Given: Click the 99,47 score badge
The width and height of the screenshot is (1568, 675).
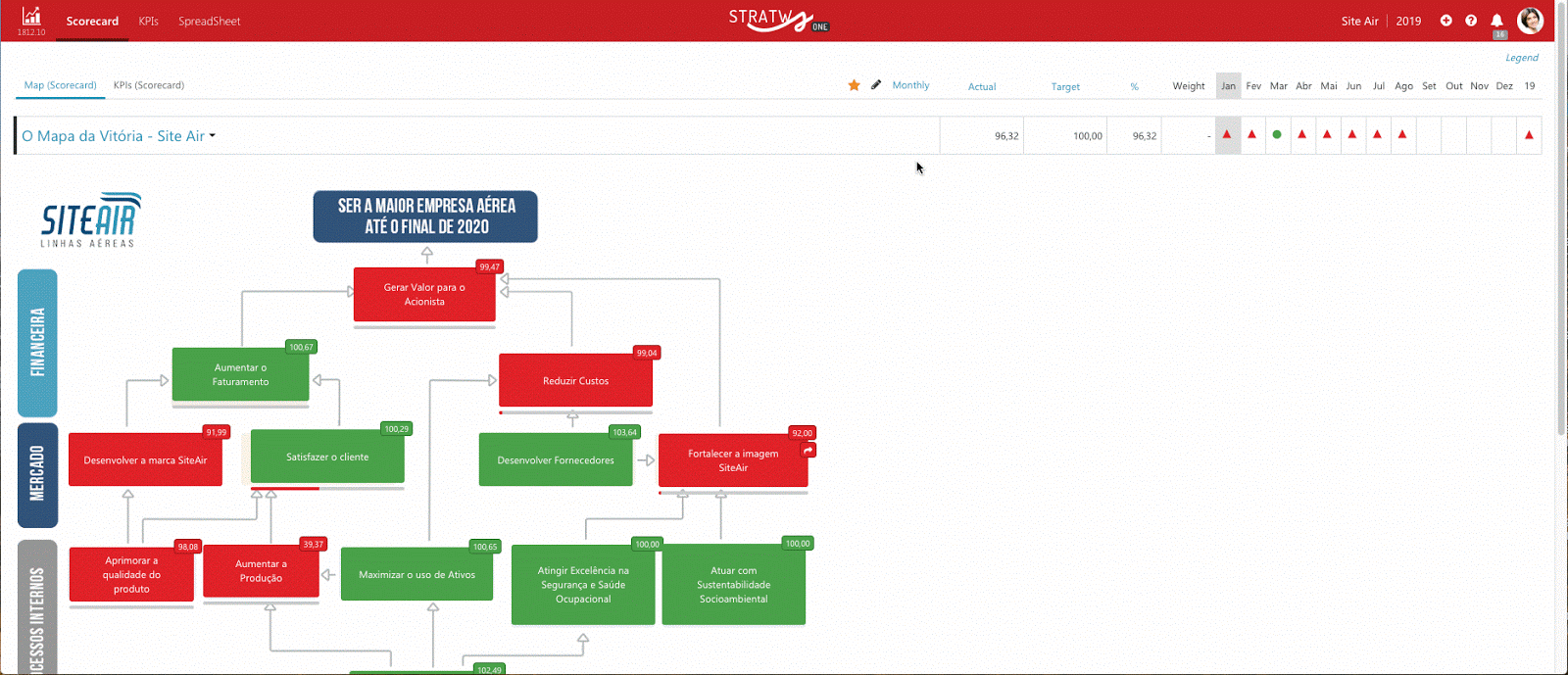Looking at the screenshot, I should 489,266.
